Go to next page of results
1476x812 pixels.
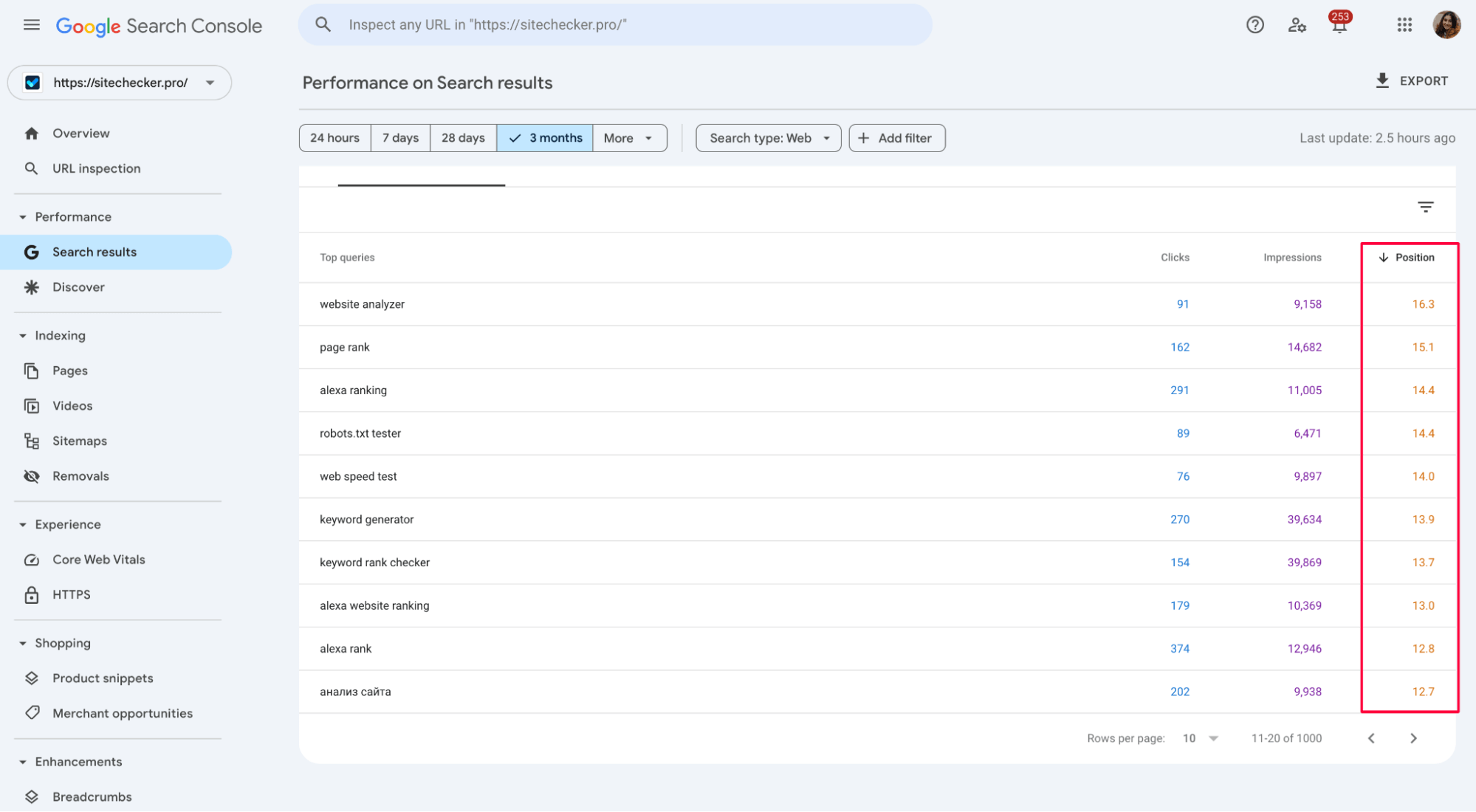pyautogui.click(x=1413, y=738)
